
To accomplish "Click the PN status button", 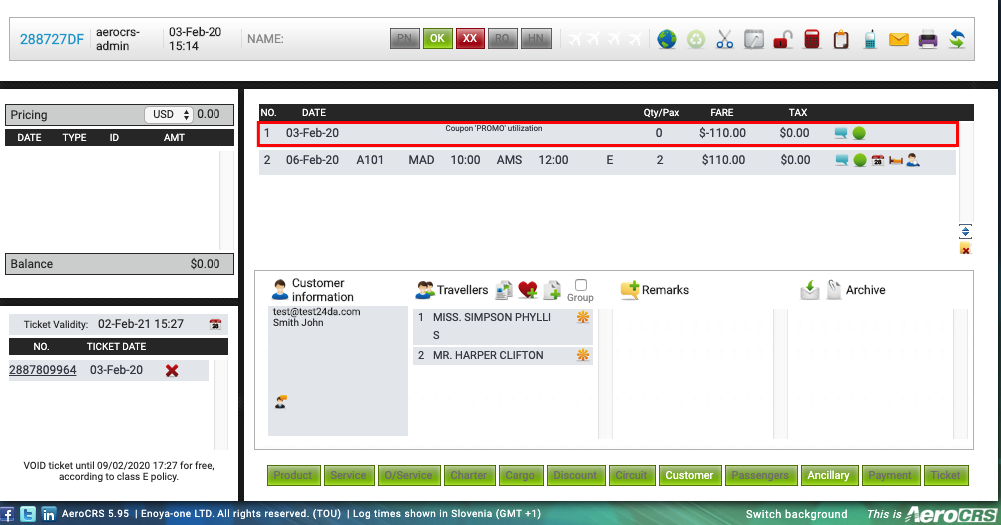I will click(405, 38).
